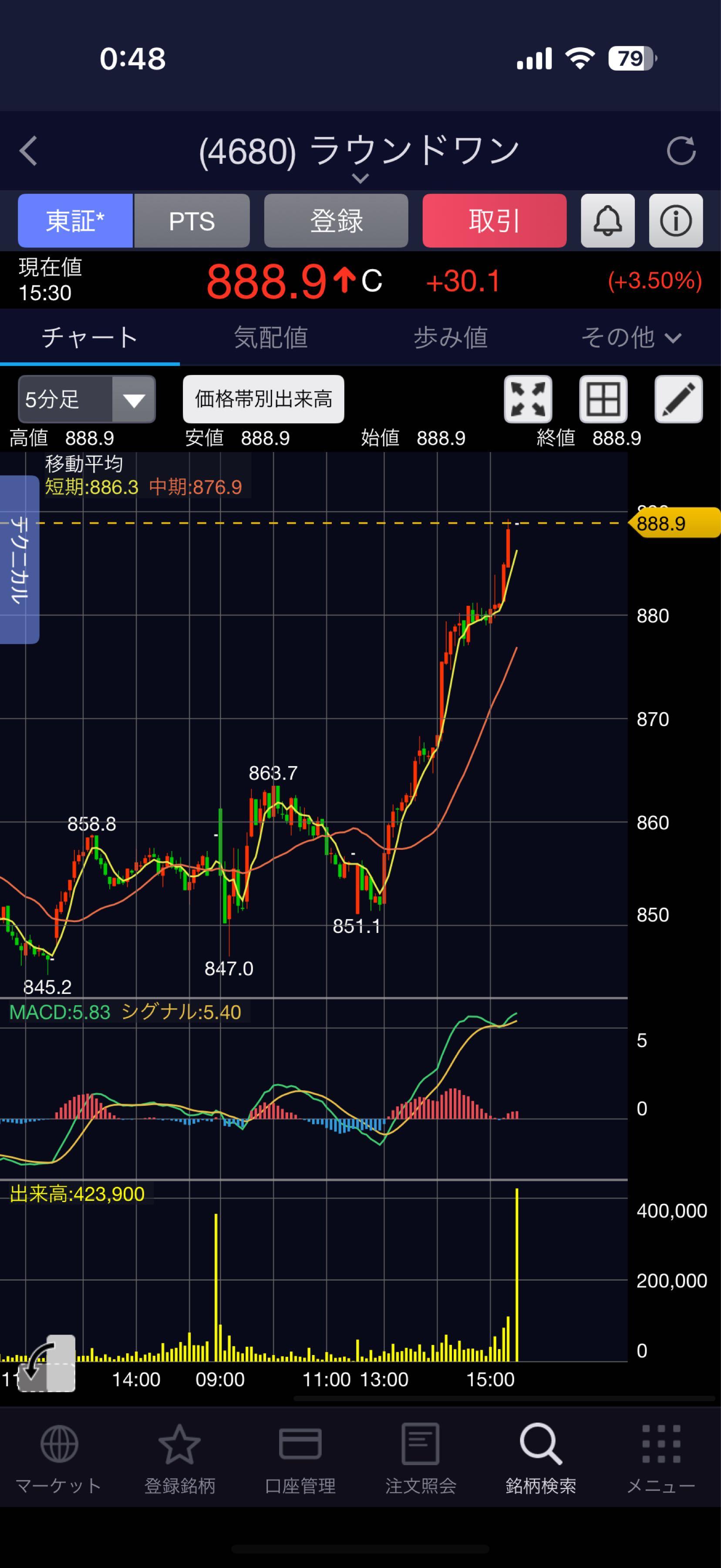
Task: Open 口座管理 card tab
Action: click(x=300, y=1459)
